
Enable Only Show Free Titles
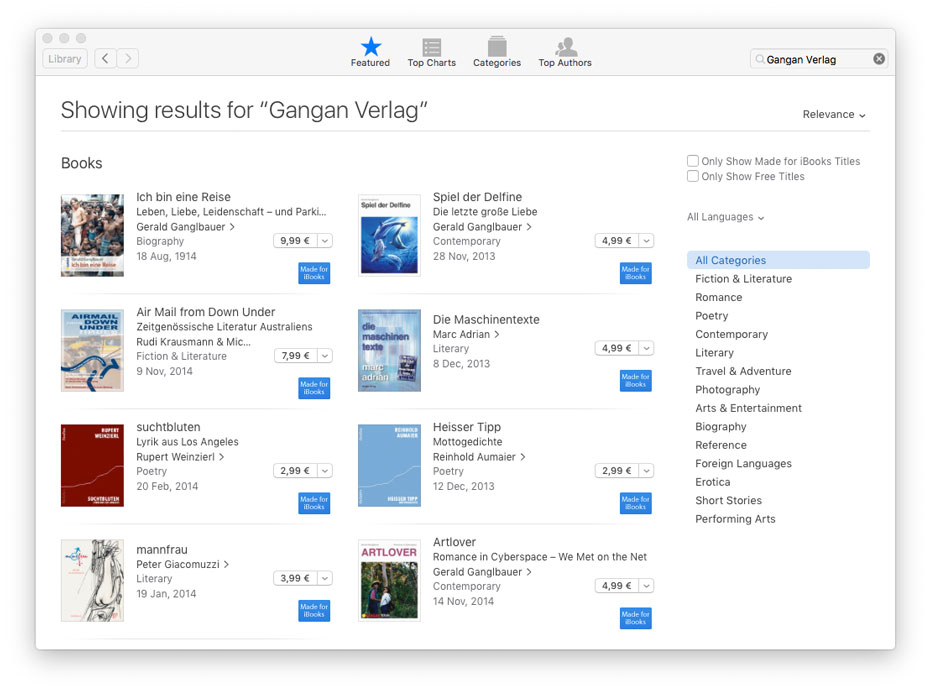(692, 176)
